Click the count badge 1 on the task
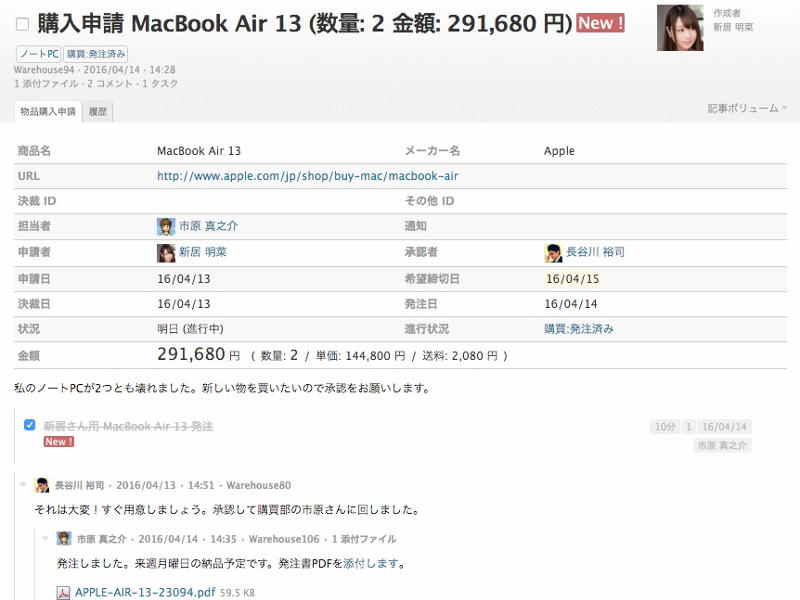 tap(688, 427)
